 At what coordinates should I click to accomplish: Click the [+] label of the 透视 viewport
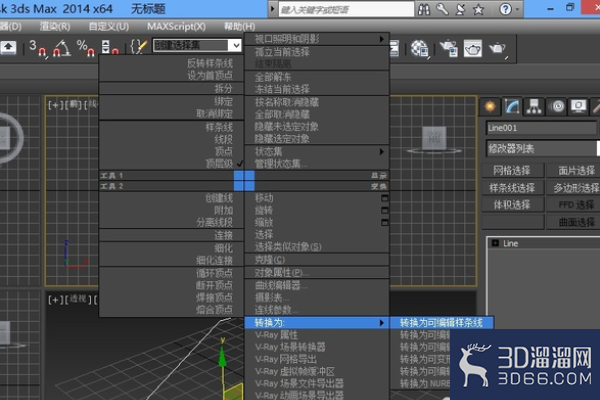[54, 300]
